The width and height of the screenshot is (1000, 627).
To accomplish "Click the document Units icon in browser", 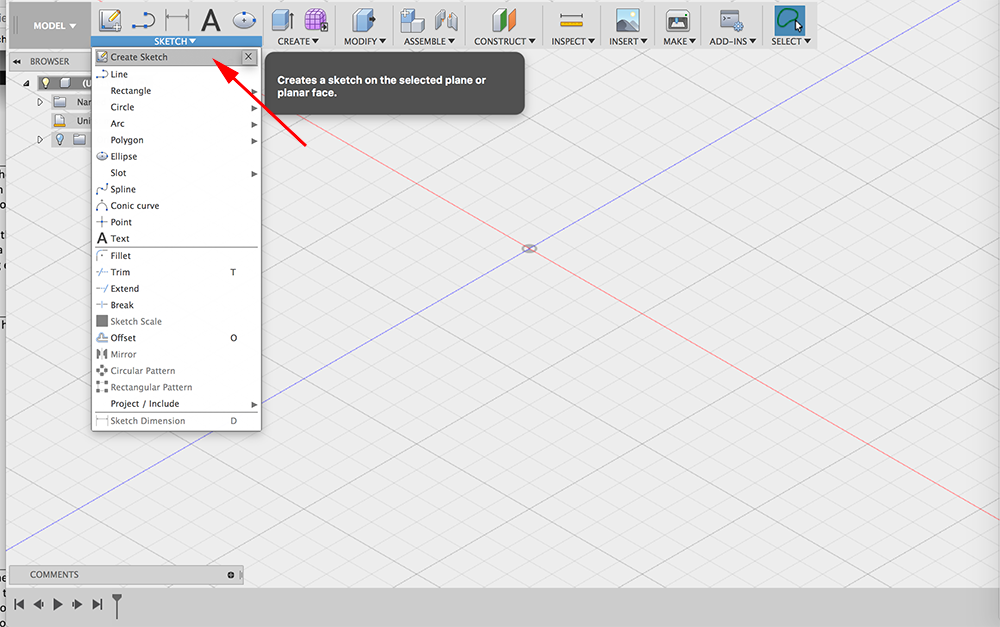I will click(x=60, y=121).
